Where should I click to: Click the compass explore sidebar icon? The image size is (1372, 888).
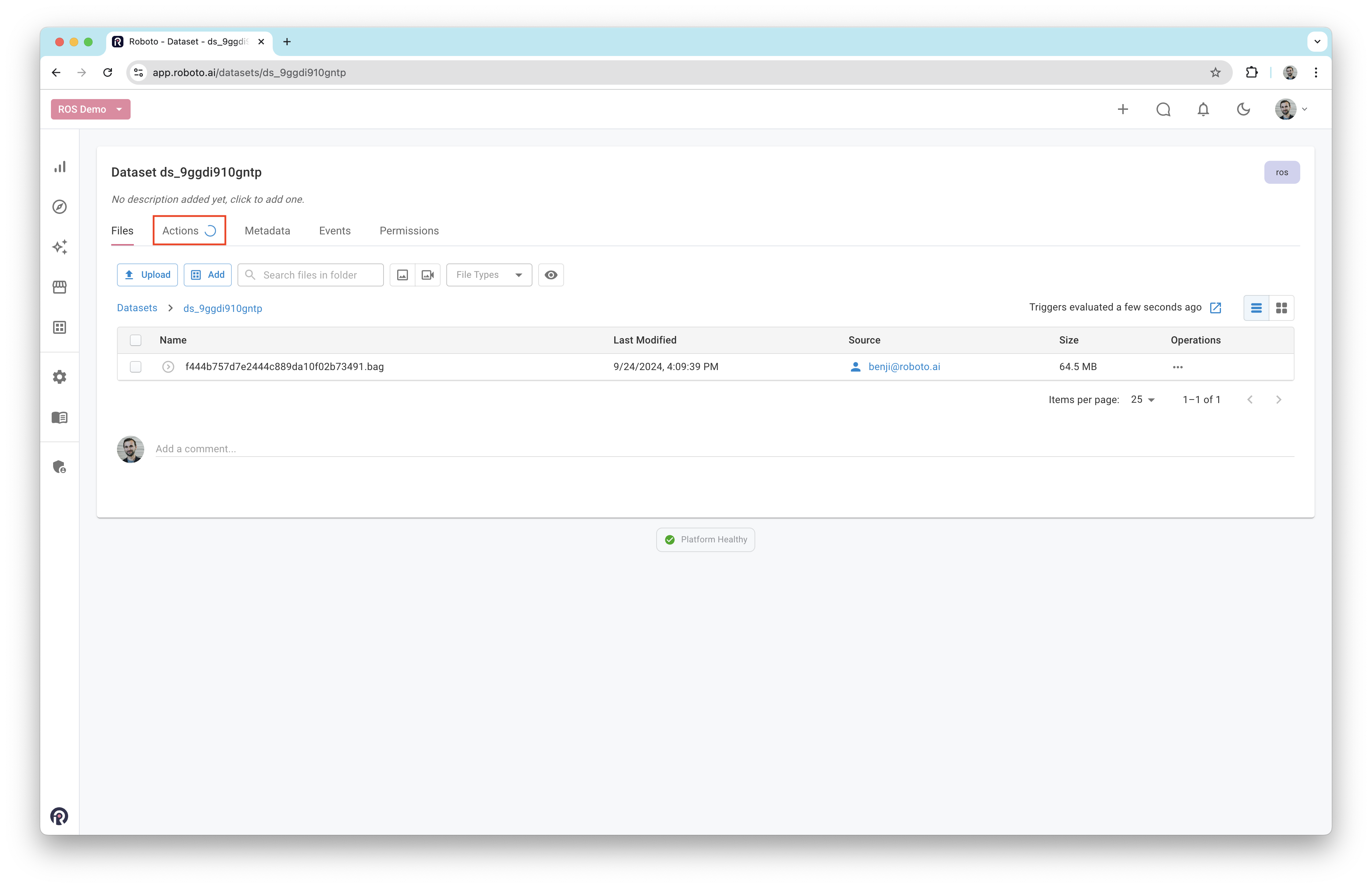coord(60,207)
